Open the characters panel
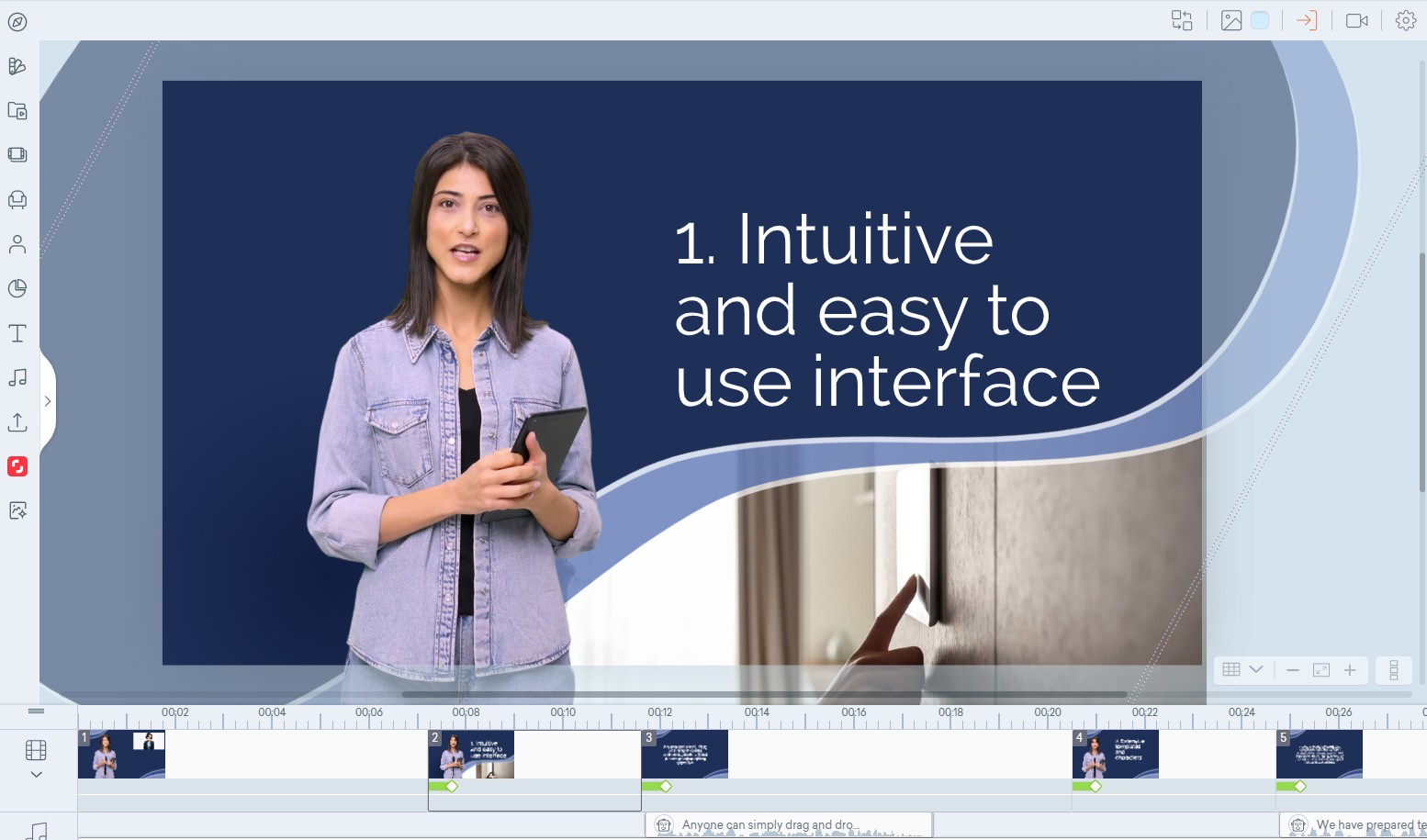 click(x=17, y=244)
